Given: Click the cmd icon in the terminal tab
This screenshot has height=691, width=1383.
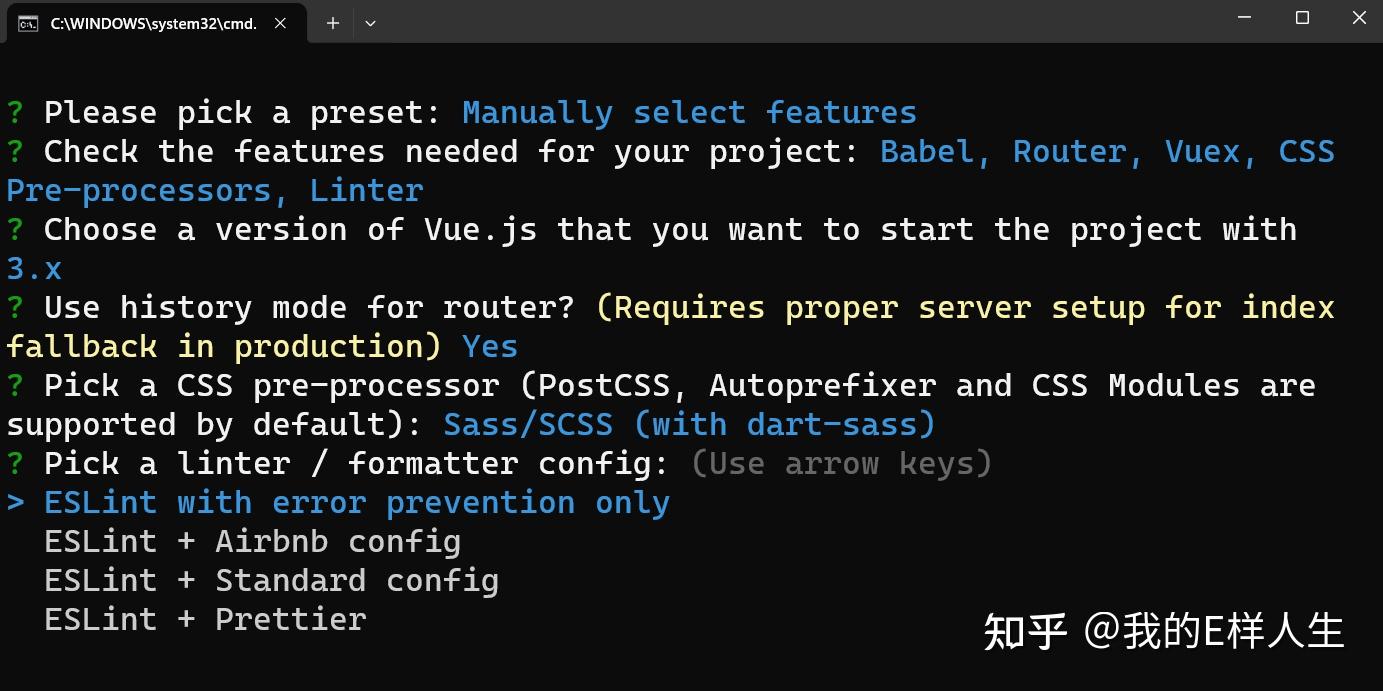Looking at the screenshot, I should point(27,23).
